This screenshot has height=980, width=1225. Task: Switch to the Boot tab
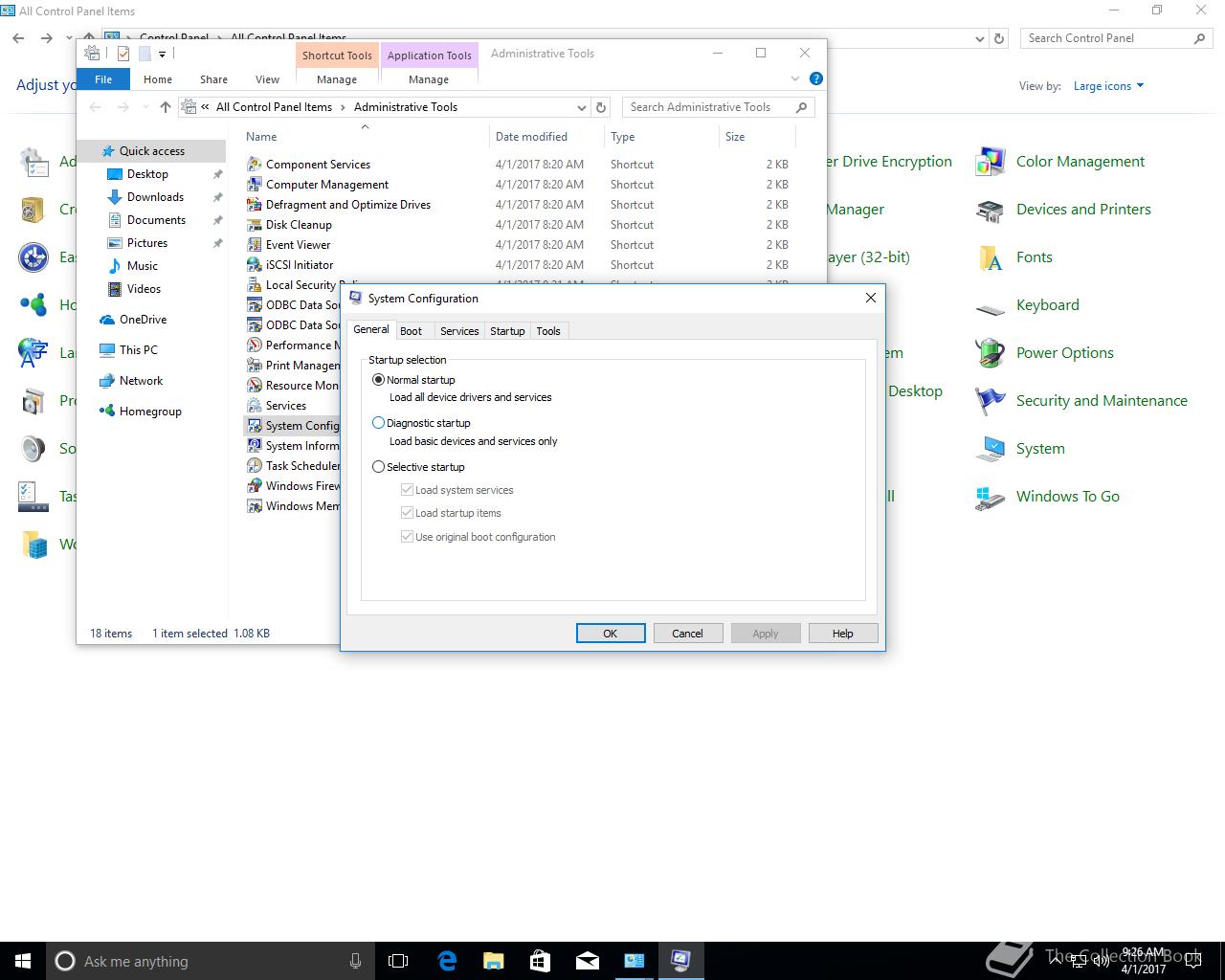pos(411,331)
